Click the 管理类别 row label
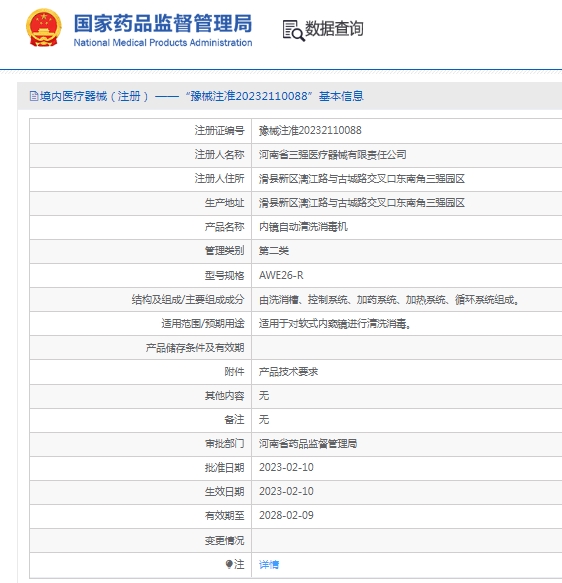562x583 pixels. [x=224, y=251]
